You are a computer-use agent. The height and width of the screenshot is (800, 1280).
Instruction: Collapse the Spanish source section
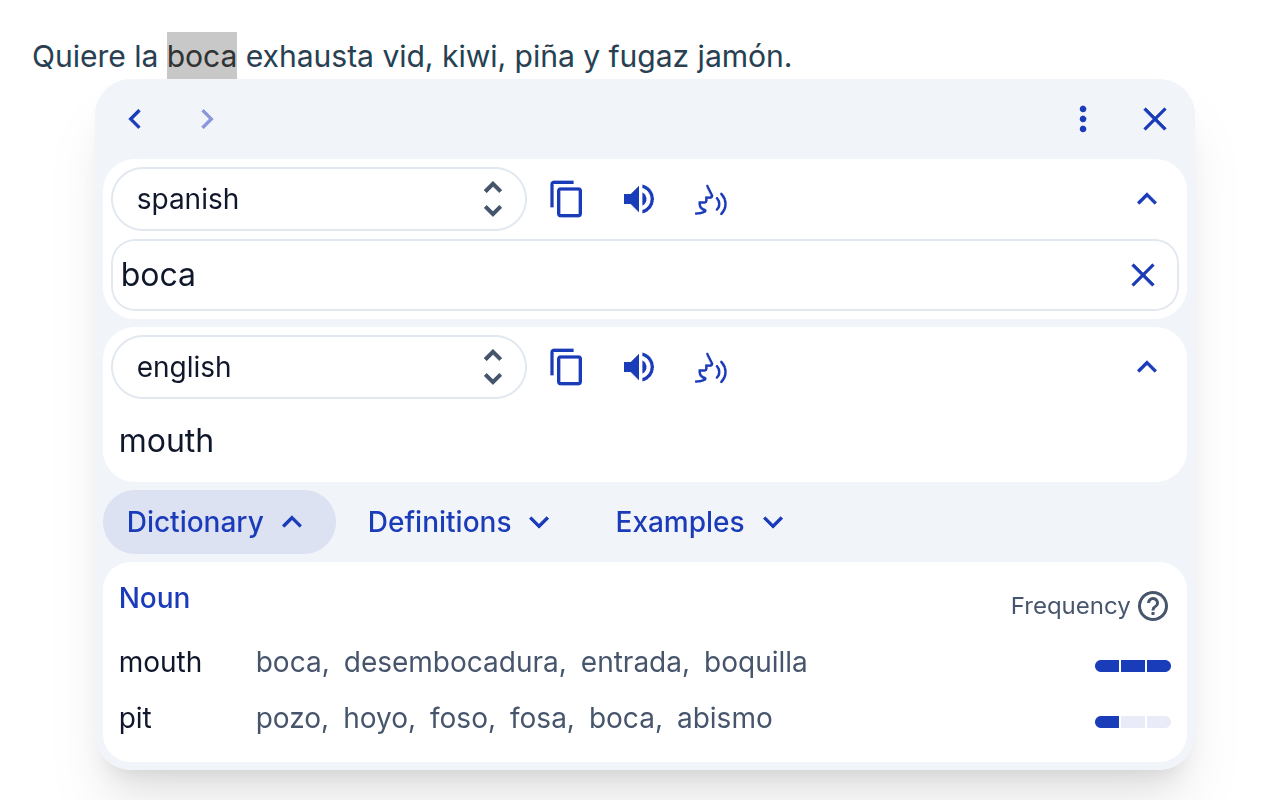coord(1146,199)
